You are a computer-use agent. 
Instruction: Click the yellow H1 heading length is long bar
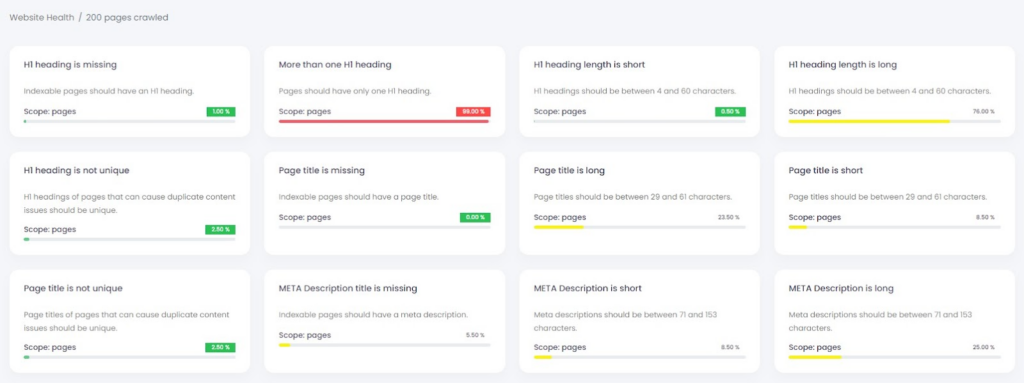(869, 121)
